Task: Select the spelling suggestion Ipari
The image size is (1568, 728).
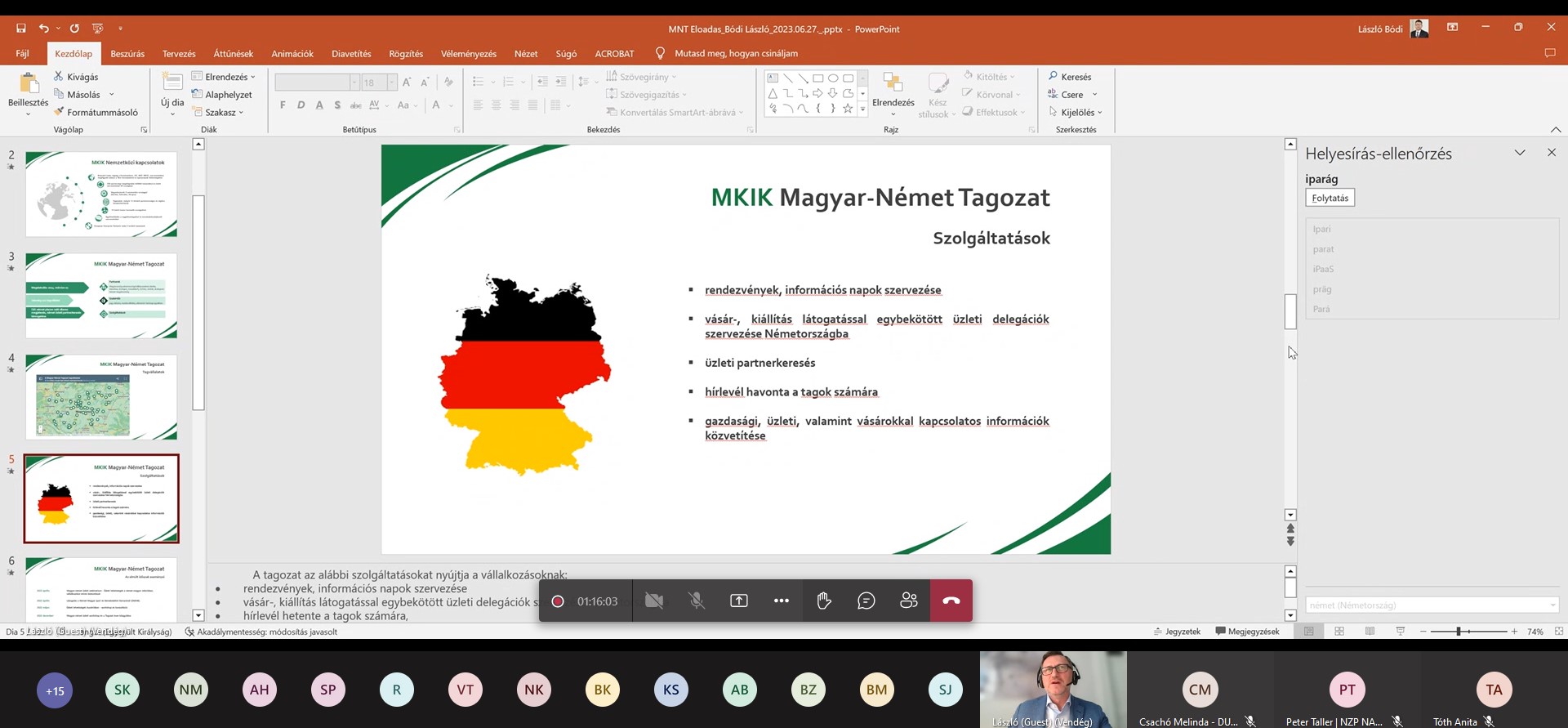Action: 1322,229
